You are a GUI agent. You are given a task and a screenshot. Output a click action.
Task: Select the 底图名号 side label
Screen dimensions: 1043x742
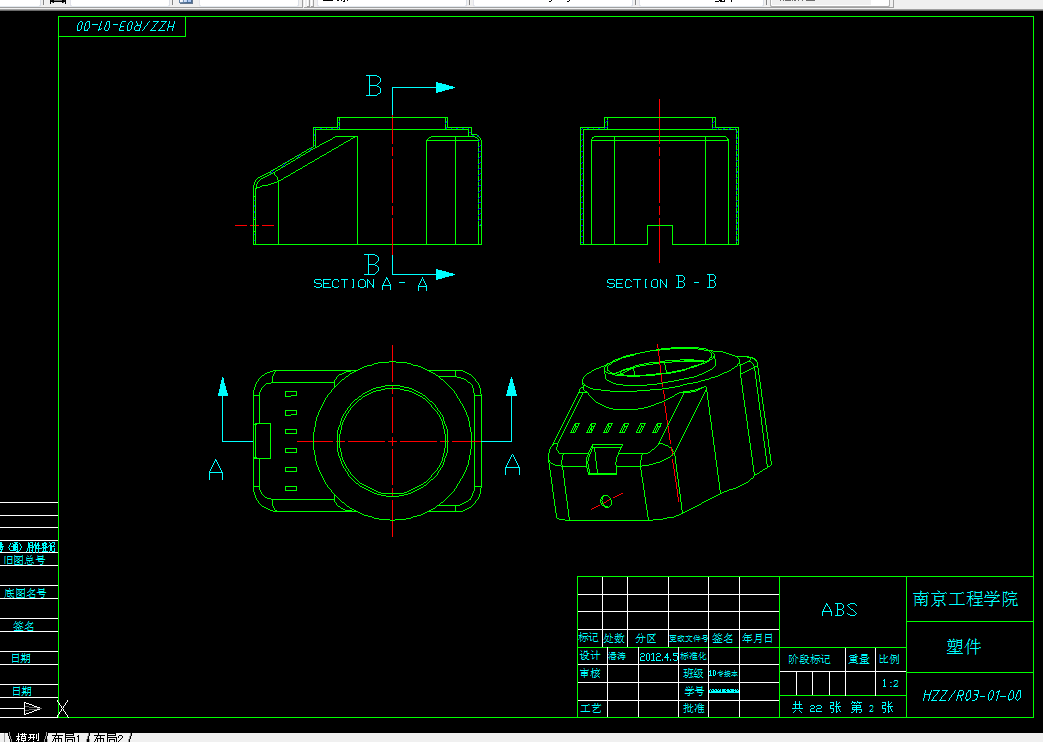(25, 593)
